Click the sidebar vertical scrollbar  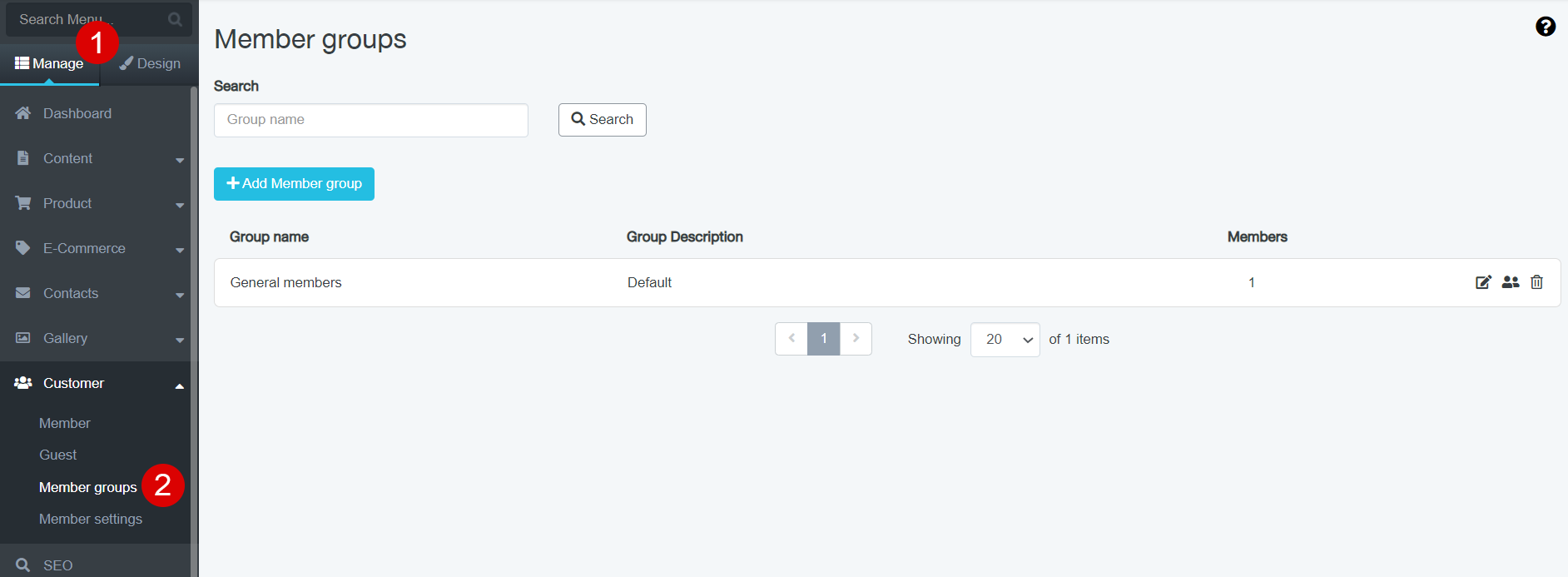point(194,331)
